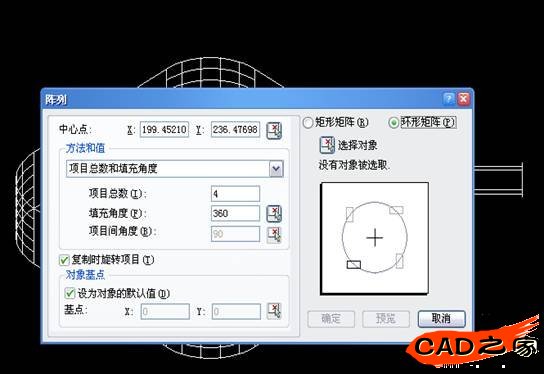Pick center point from drawing icon
The image size is (544, 374).
(x=274, y=130)
